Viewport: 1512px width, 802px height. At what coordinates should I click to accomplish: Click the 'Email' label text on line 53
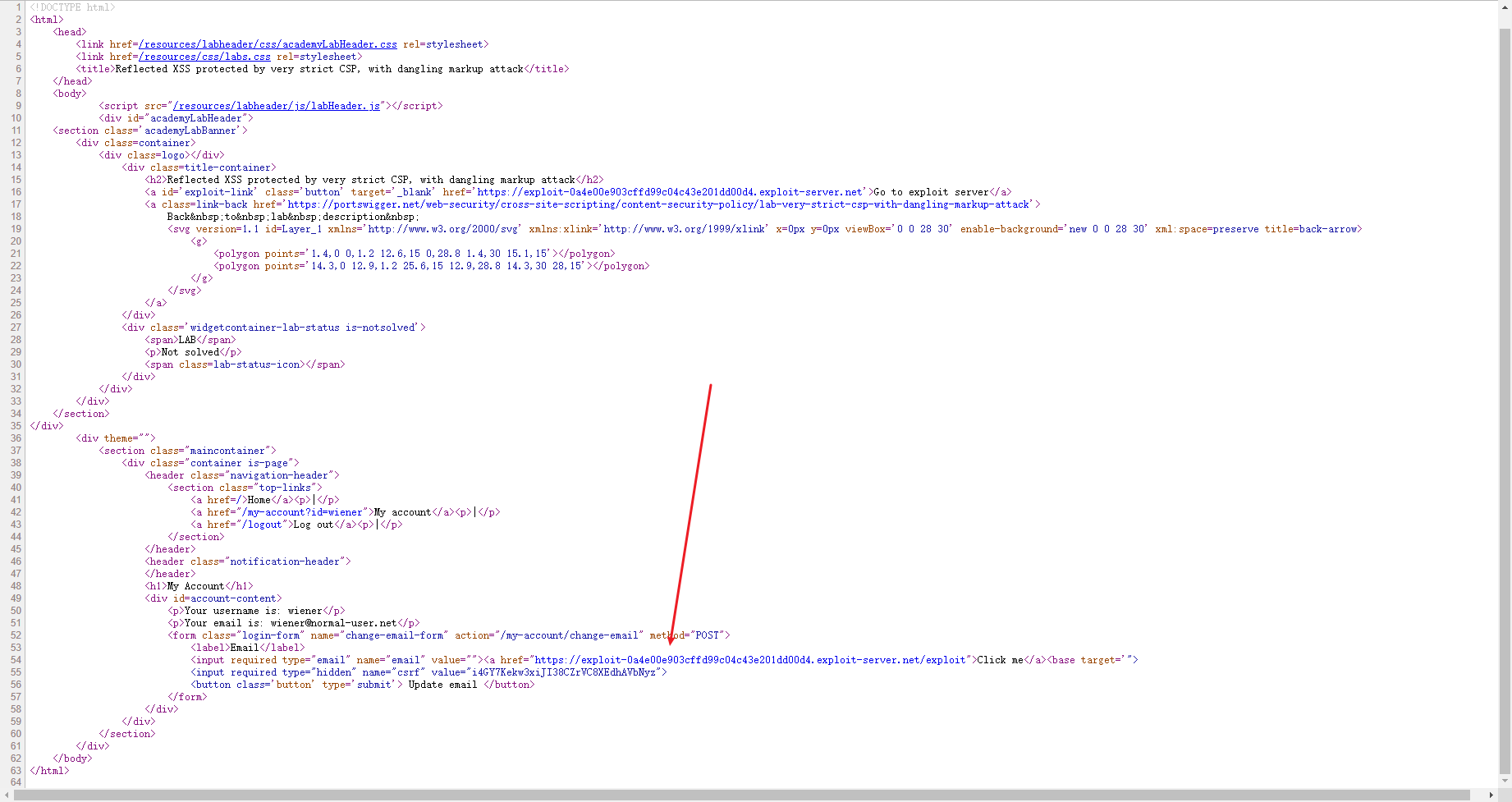point(245,648)
